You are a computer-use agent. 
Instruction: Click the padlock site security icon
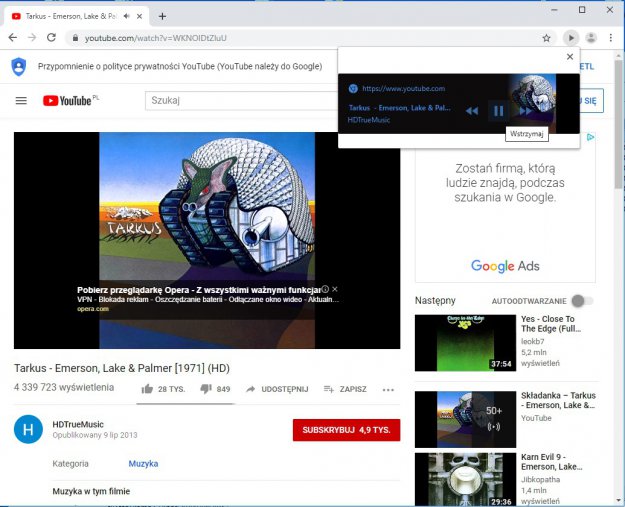(75, 38)
